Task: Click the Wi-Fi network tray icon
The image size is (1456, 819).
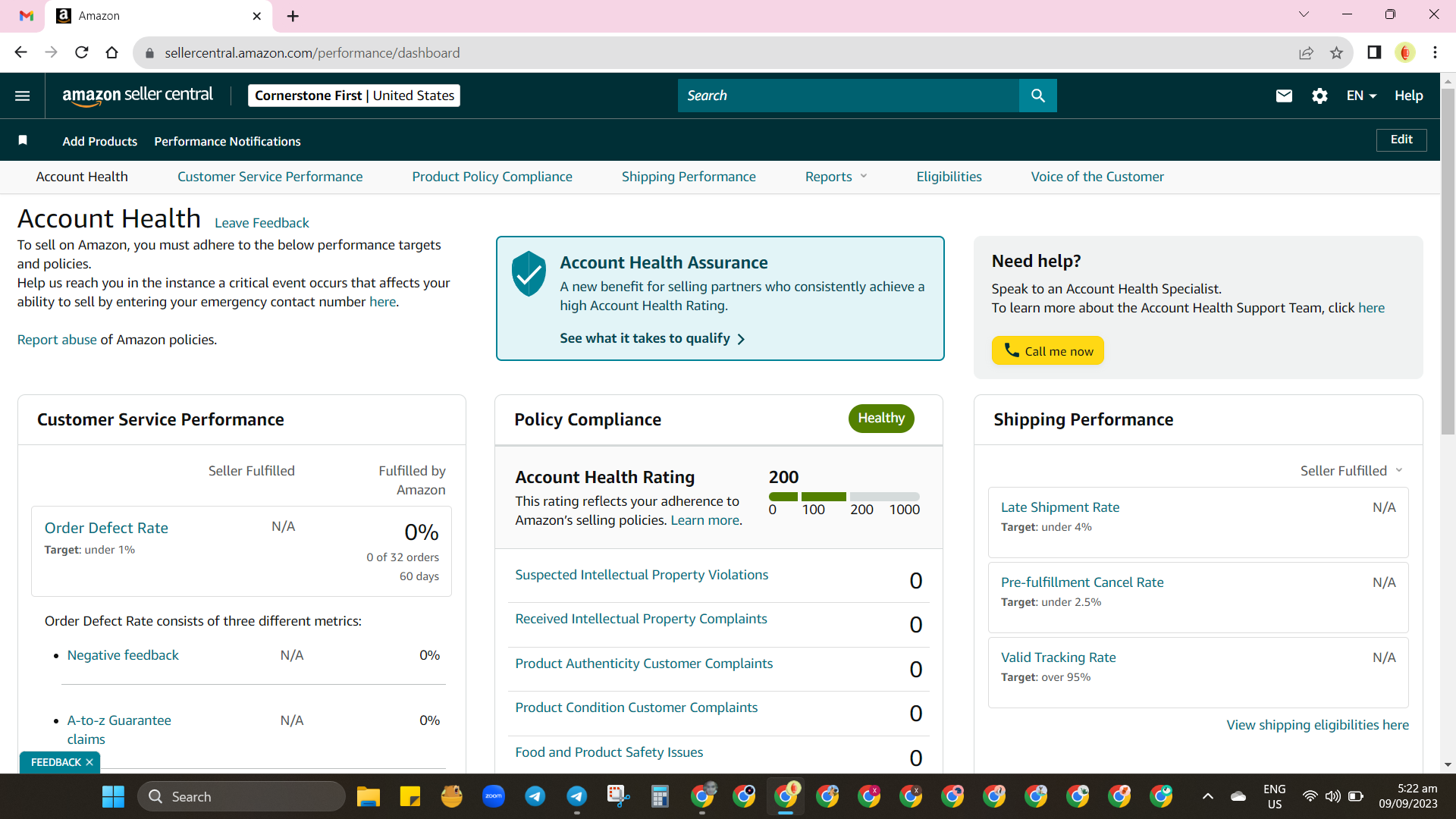Action: click(1310, 796)
